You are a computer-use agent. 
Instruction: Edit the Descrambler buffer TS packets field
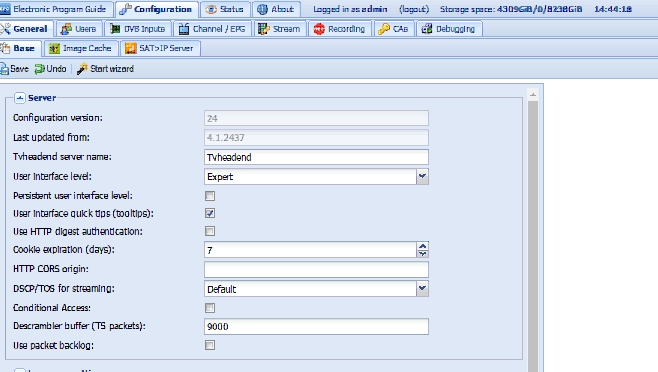click(x=316, y=326)
